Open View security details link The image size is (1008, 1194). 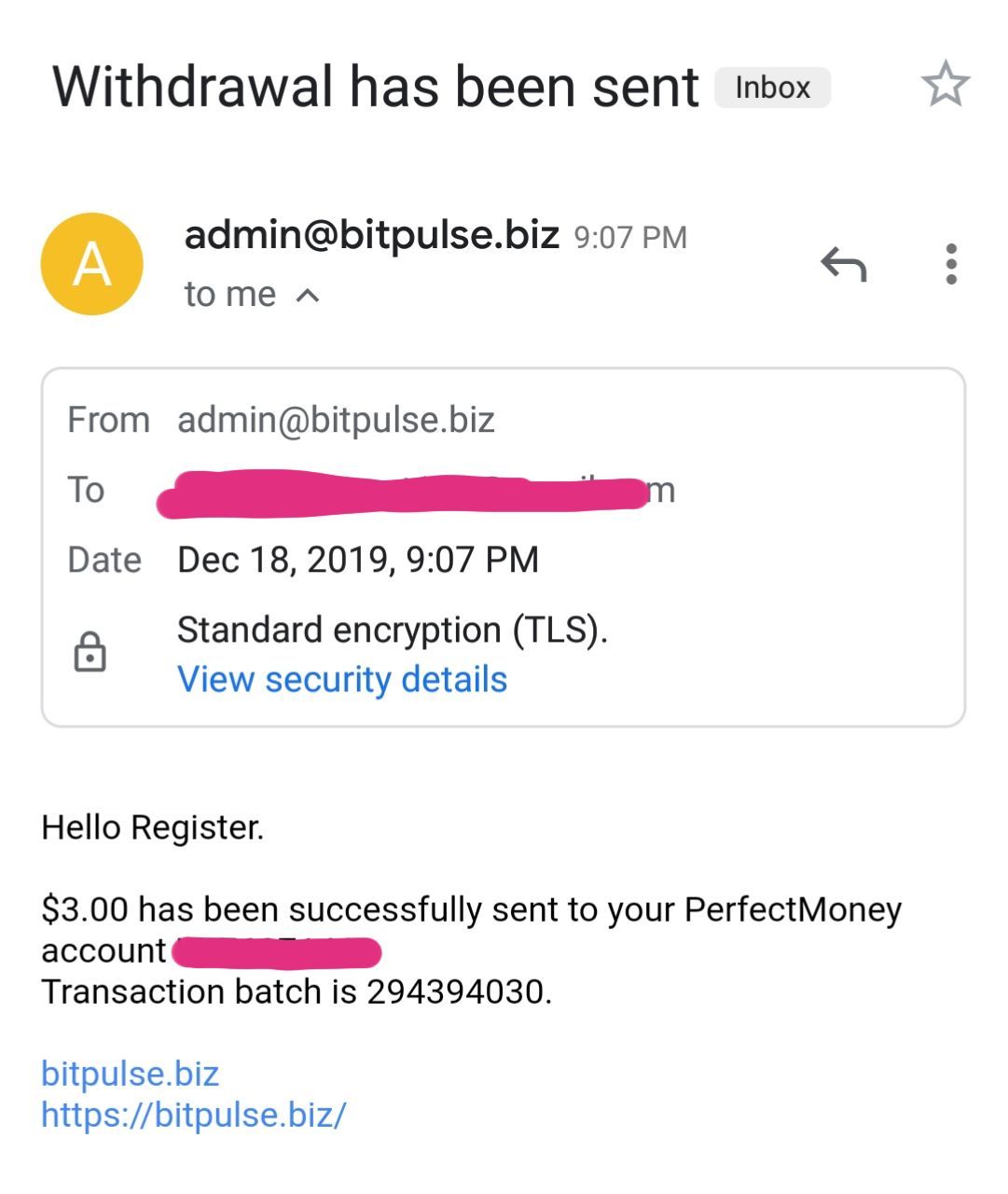point(342,679)
